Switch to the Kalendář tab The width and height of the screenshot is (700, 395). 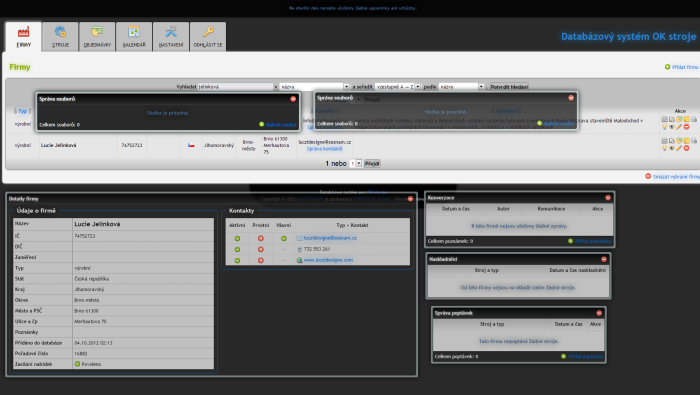click(134, 37)
